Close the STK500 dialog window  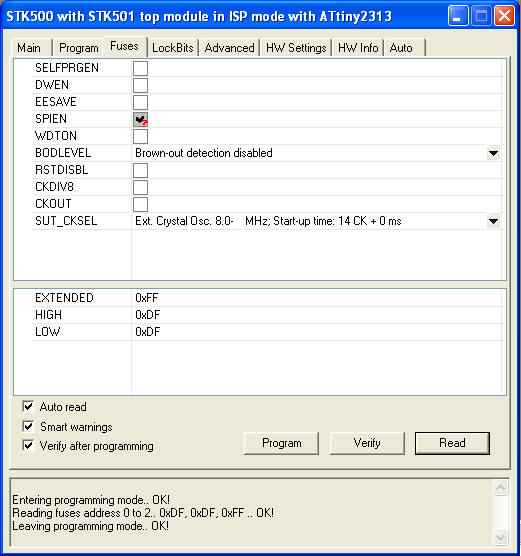tap(505, 16)
